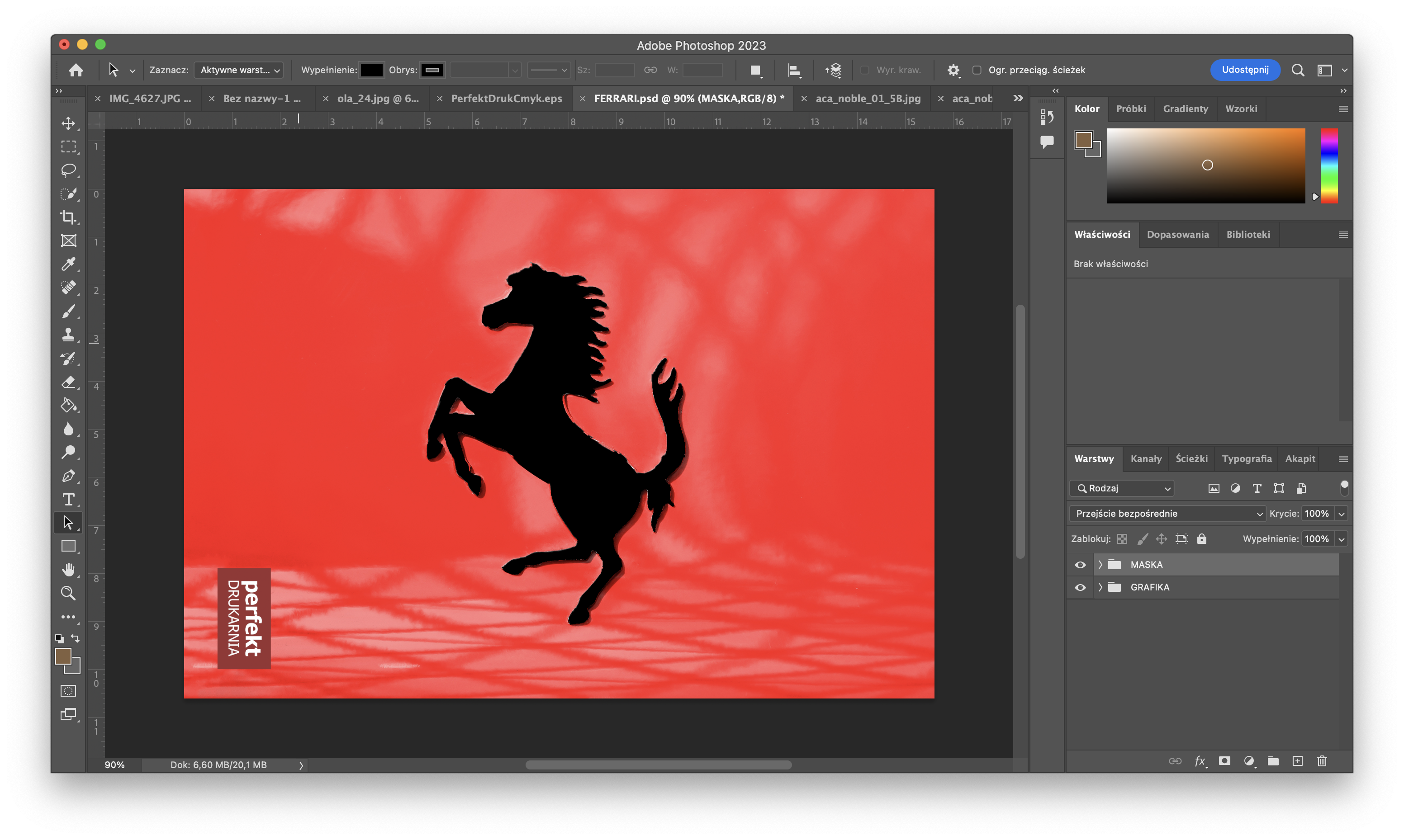Click the Udostępnij button

point(1245,70)
